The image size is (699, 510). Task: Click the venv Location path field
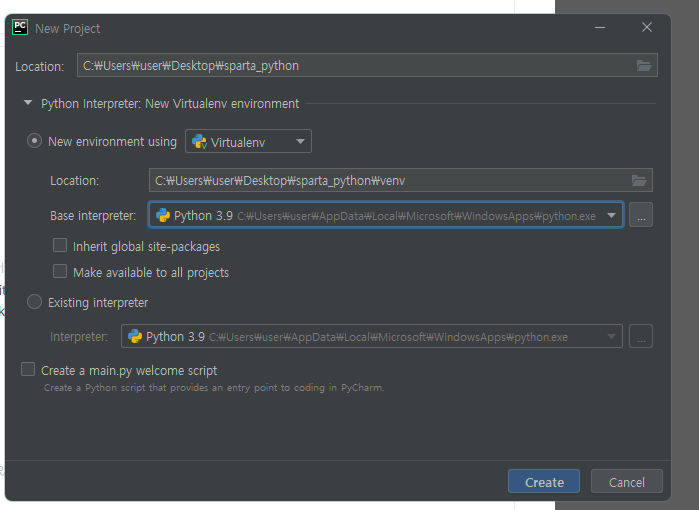[400, 180]
